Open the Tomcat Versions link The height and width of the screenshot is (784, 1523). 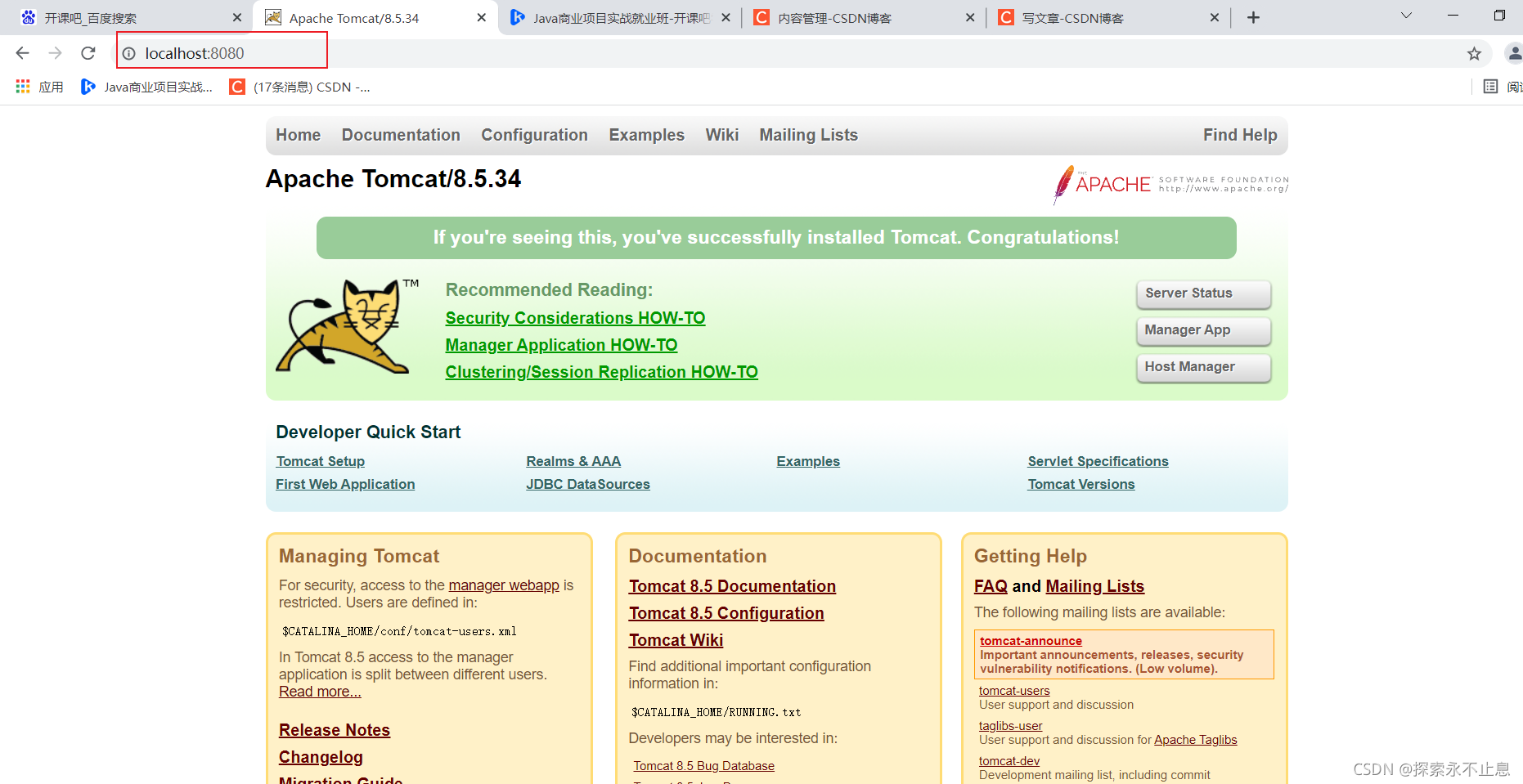[x=1080, y=484]
